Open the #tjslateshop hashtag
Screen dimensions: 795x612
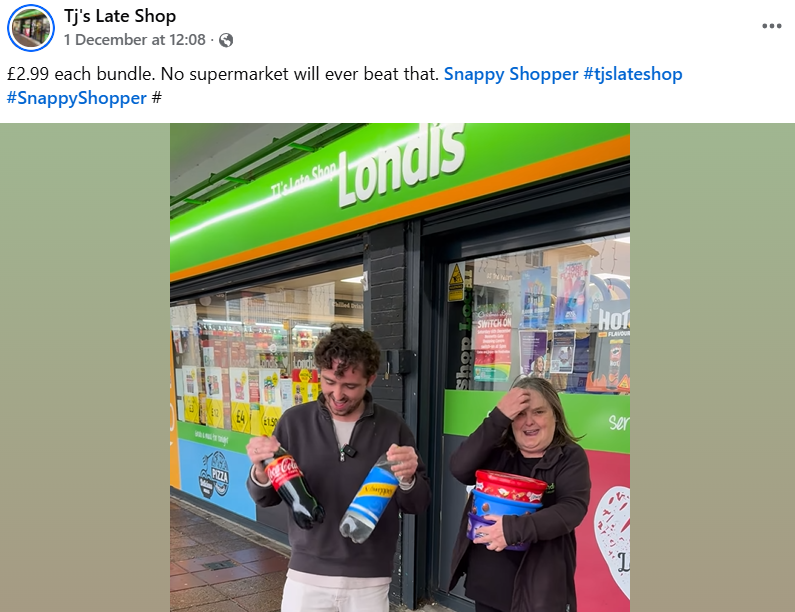coord(633,74)
